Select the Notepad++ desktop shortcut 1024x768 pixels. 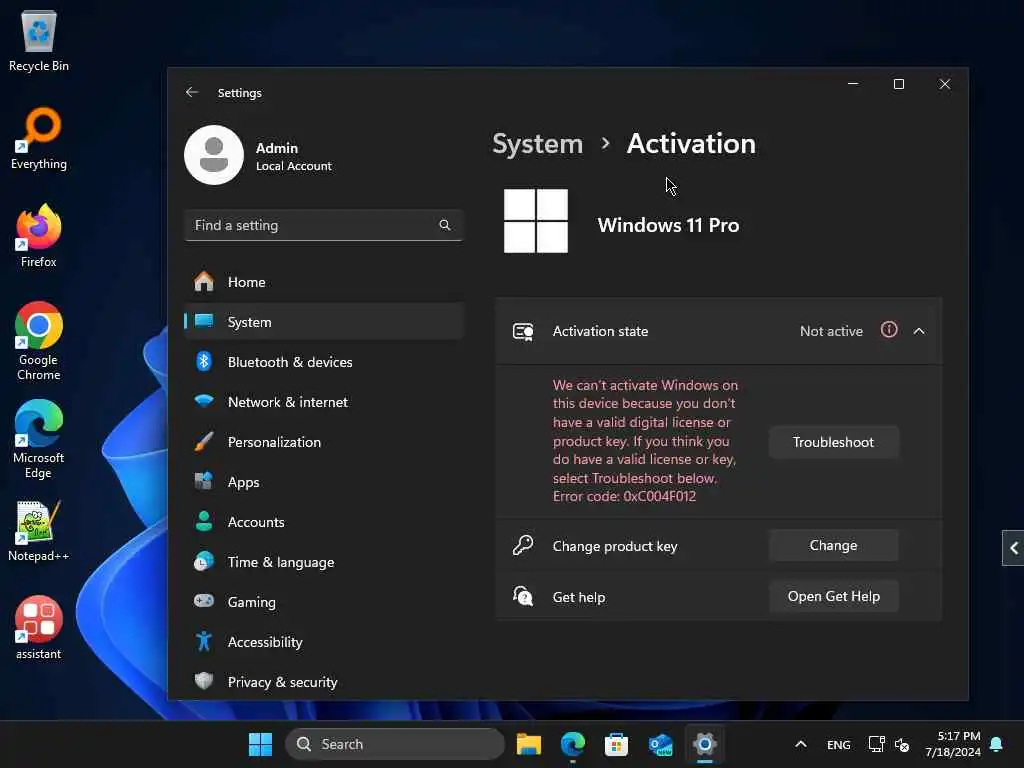(x=39, y=531)
